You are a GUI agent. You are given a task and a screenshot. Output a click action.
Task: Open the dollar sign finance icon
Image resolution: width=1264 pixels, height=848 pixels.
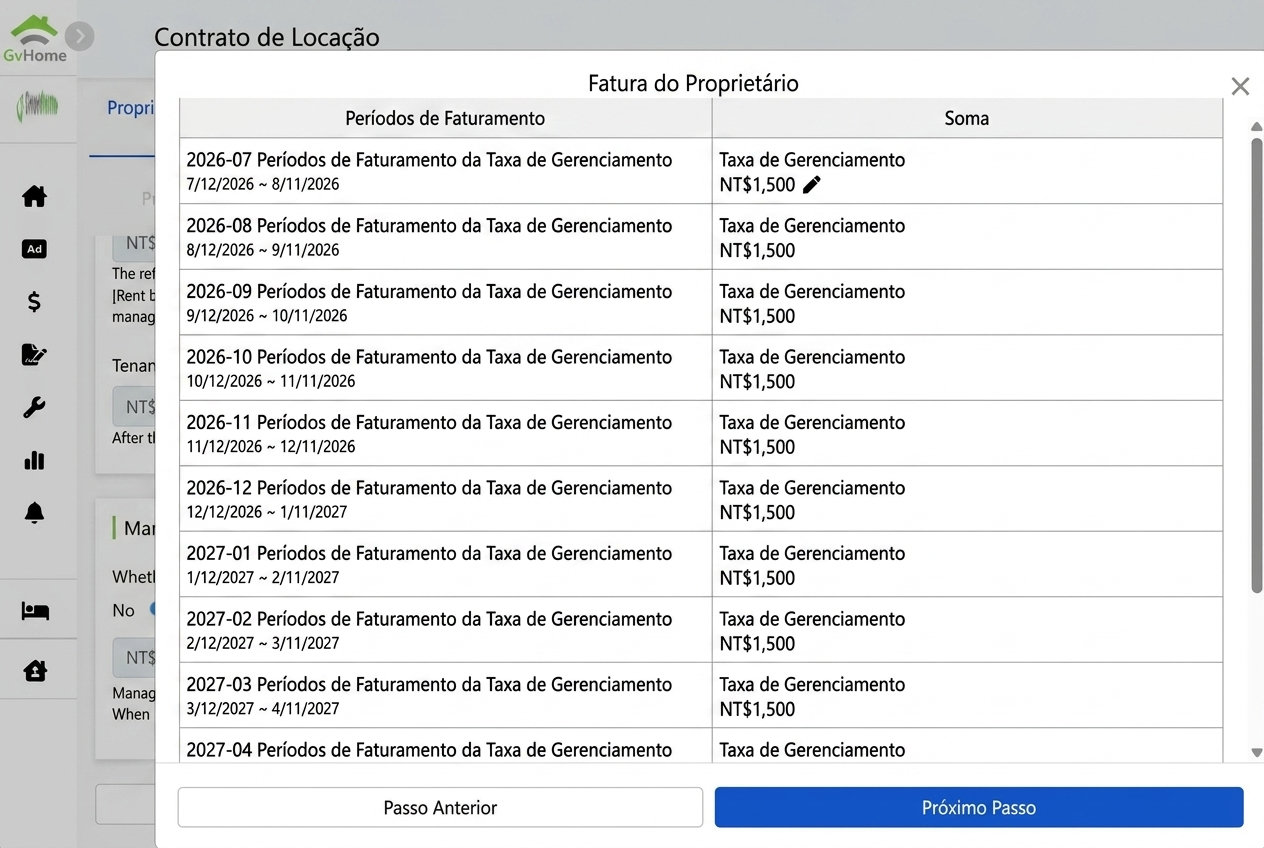[x=35, y=301]
